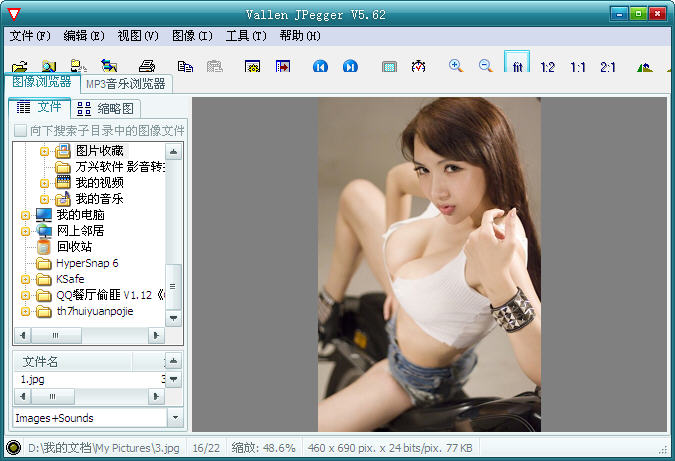The width and height of the screenshot is (675, 461).
Task: Zoom in with the magnifier plus icon
Action: click(x=455, y=66)
